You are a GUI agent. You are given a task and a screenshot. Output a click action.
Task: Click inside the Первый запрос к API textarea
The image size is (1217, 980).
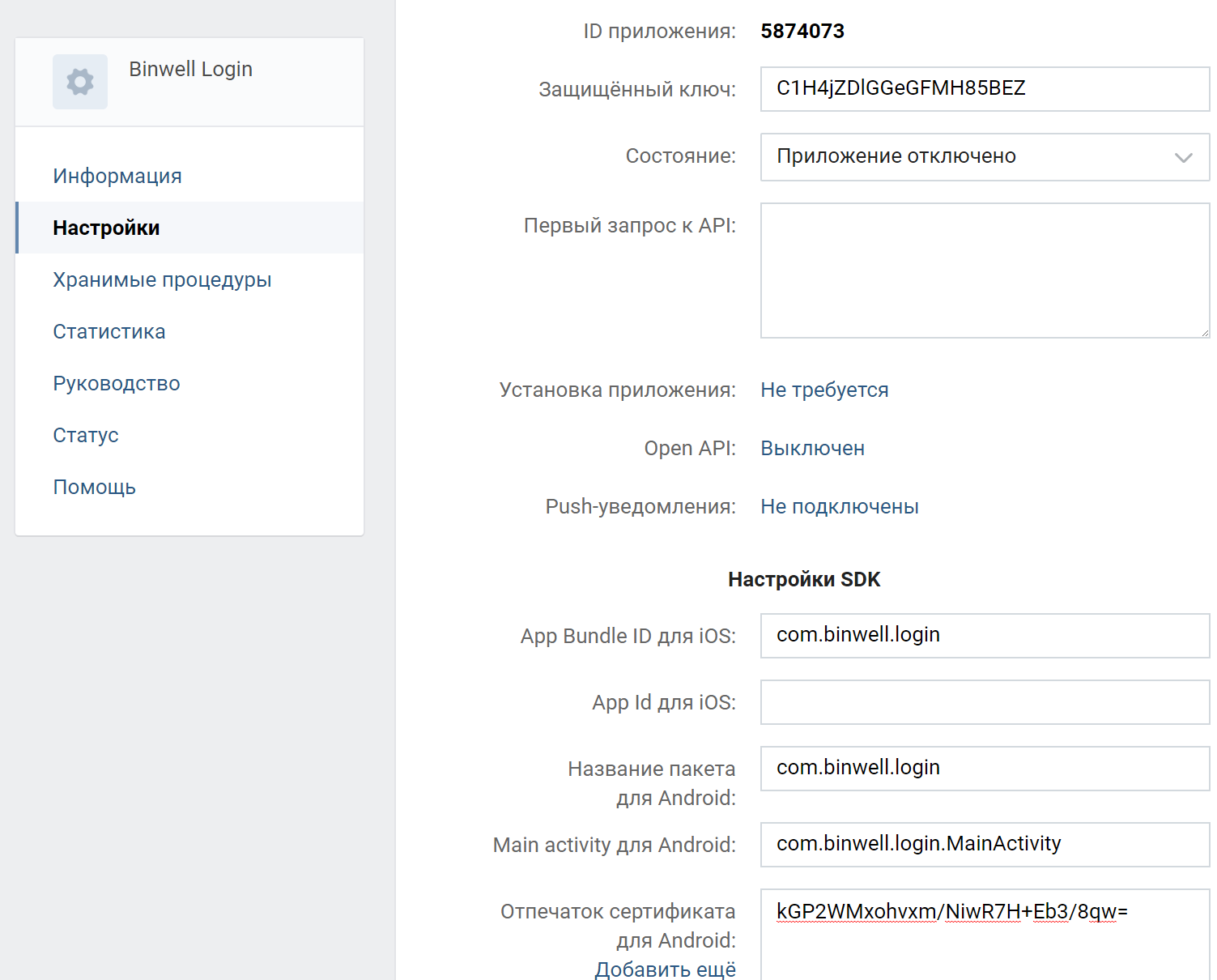point(984,271)
